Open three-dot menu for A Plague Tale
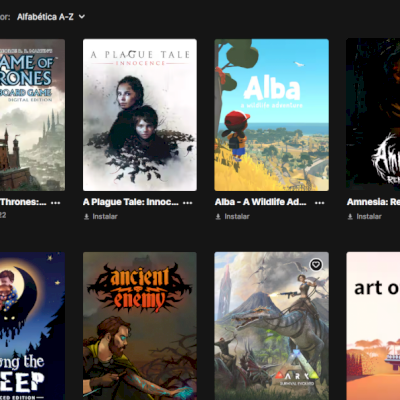This screenshot has height=400, width=400. click(x=188, y=202)
